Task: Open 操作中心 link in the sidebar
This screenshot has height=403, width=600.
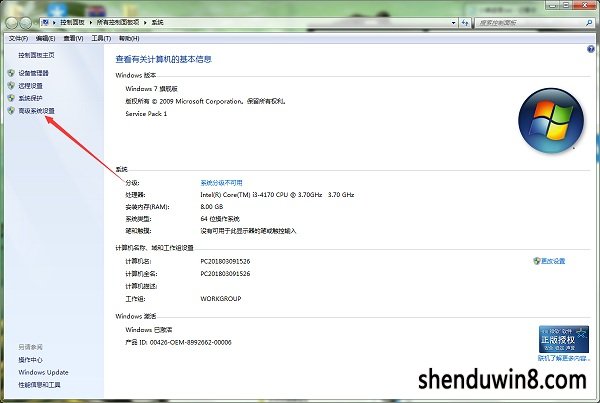Action: pos(30,360)
